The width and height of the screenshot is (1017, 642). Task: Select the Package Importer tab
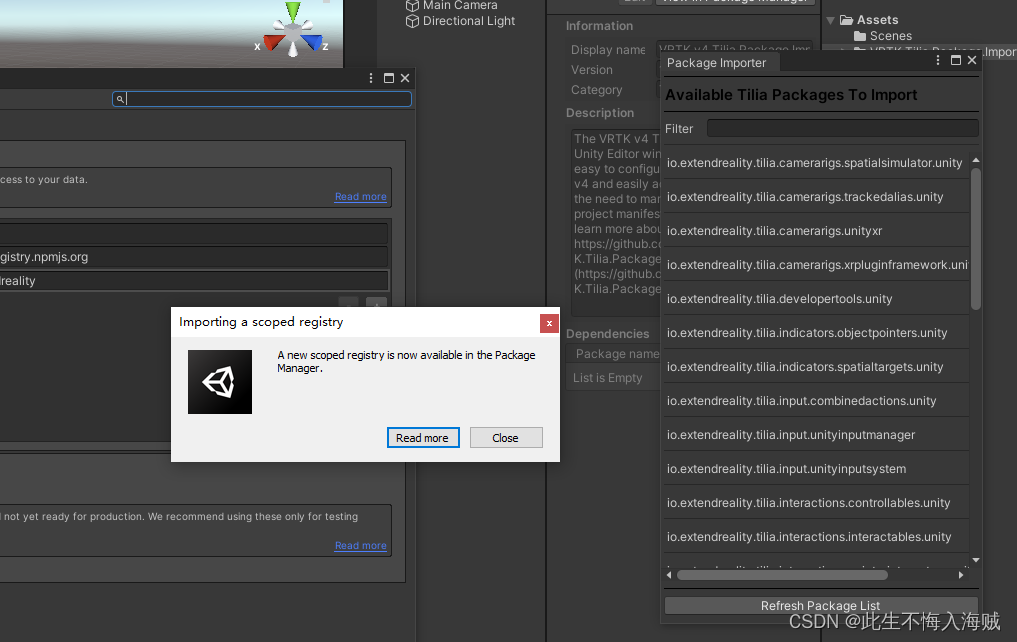[x=717, y=63]
